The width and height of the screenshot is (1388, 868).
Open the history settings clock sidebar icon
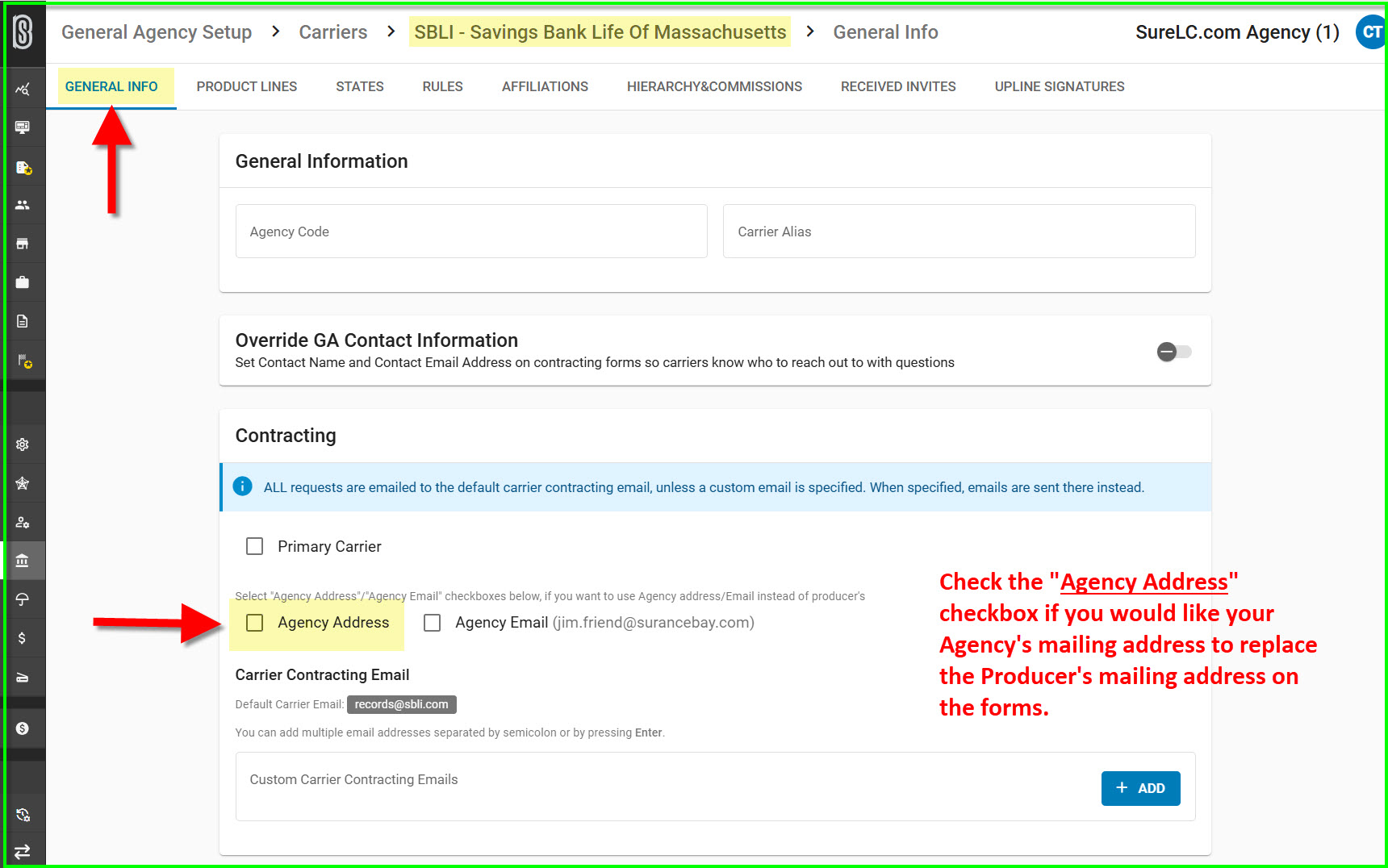pos(23,815)
